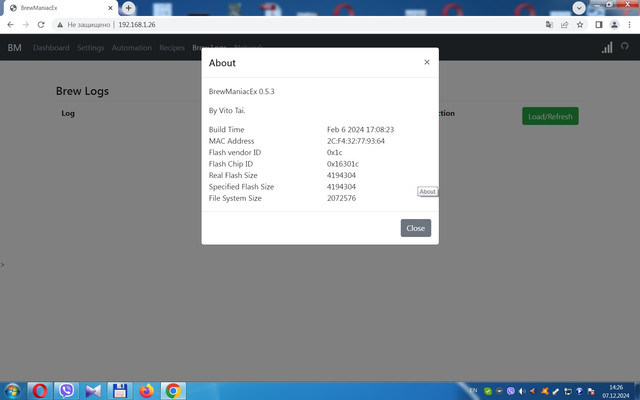Viewport: 640px width, 400px height.
Task: Click the File System Size value 2072576
Action: click(x=341, y=198)
